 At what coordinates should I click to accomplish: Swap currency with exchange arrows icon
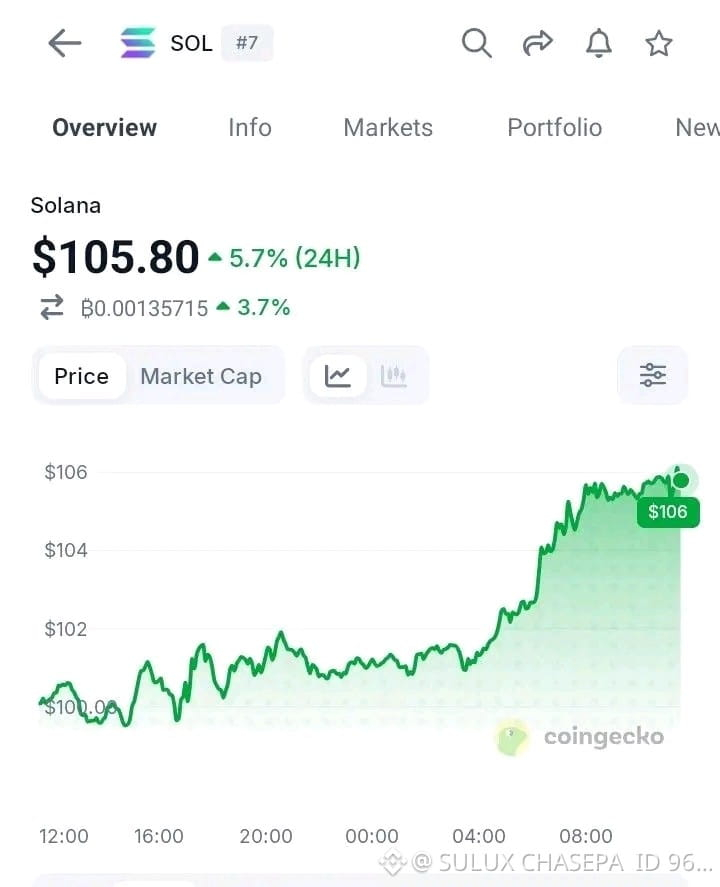(x=52, y=308)
